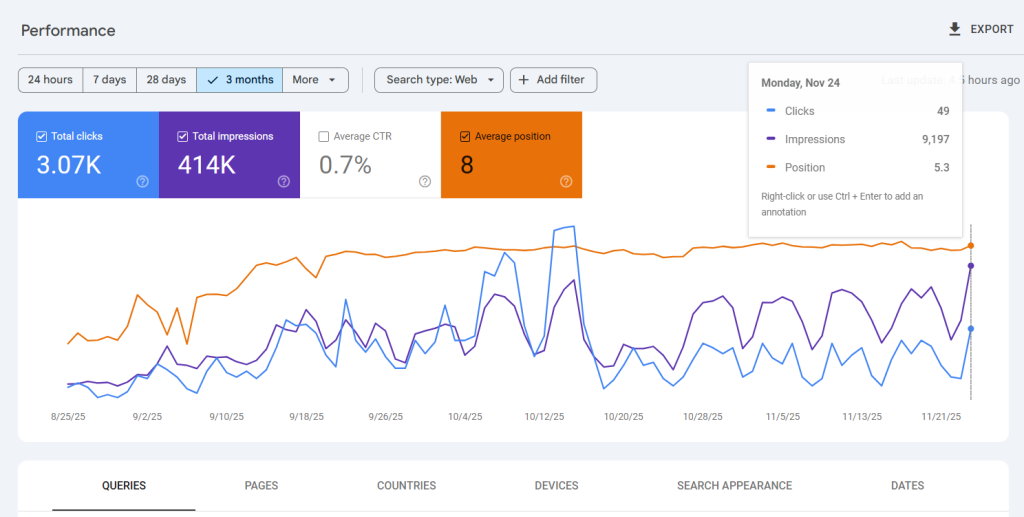Click help icon on Total clicks card

[x=142, y=181]
